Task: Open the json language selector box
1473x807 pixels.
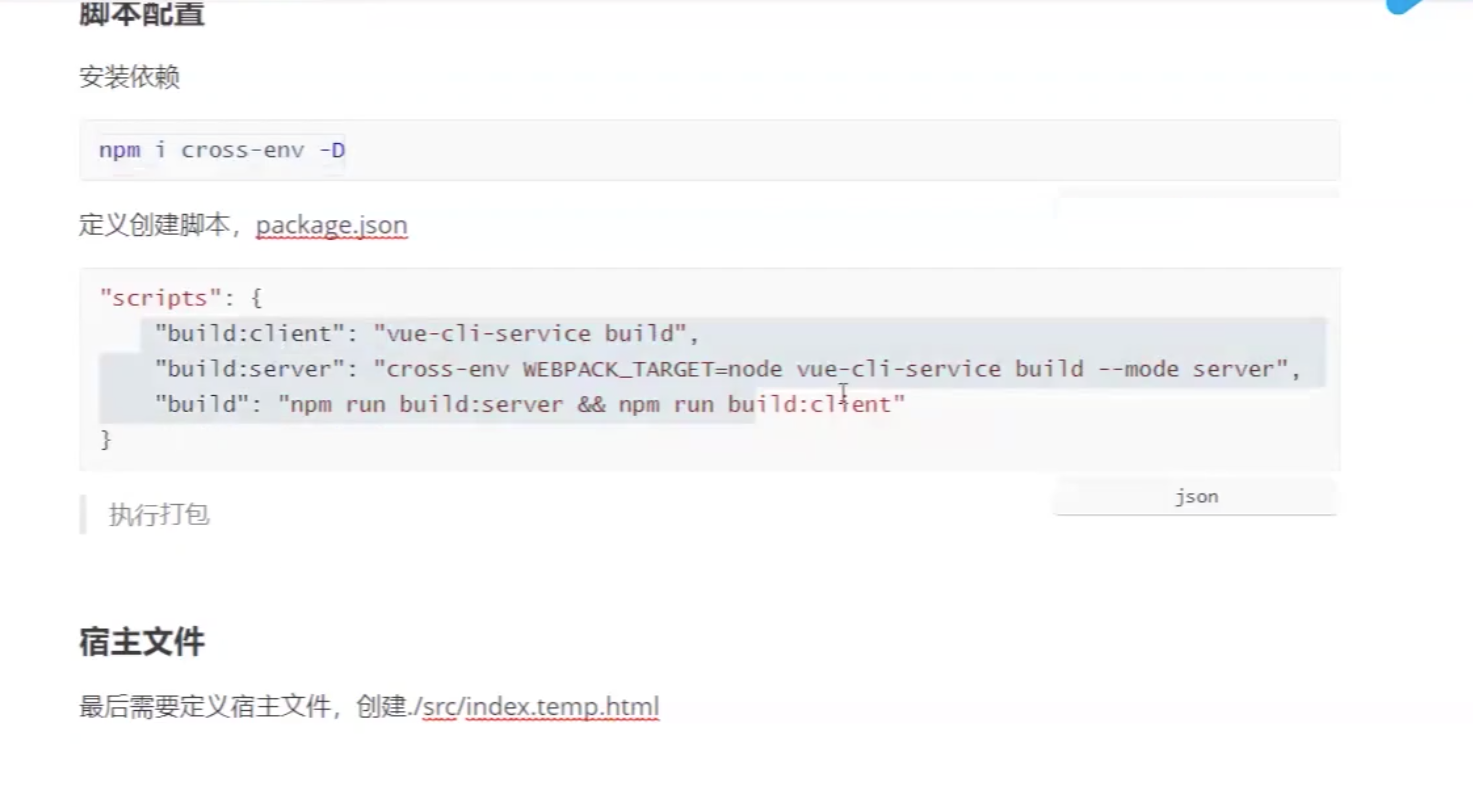Action: point(1195,497)
